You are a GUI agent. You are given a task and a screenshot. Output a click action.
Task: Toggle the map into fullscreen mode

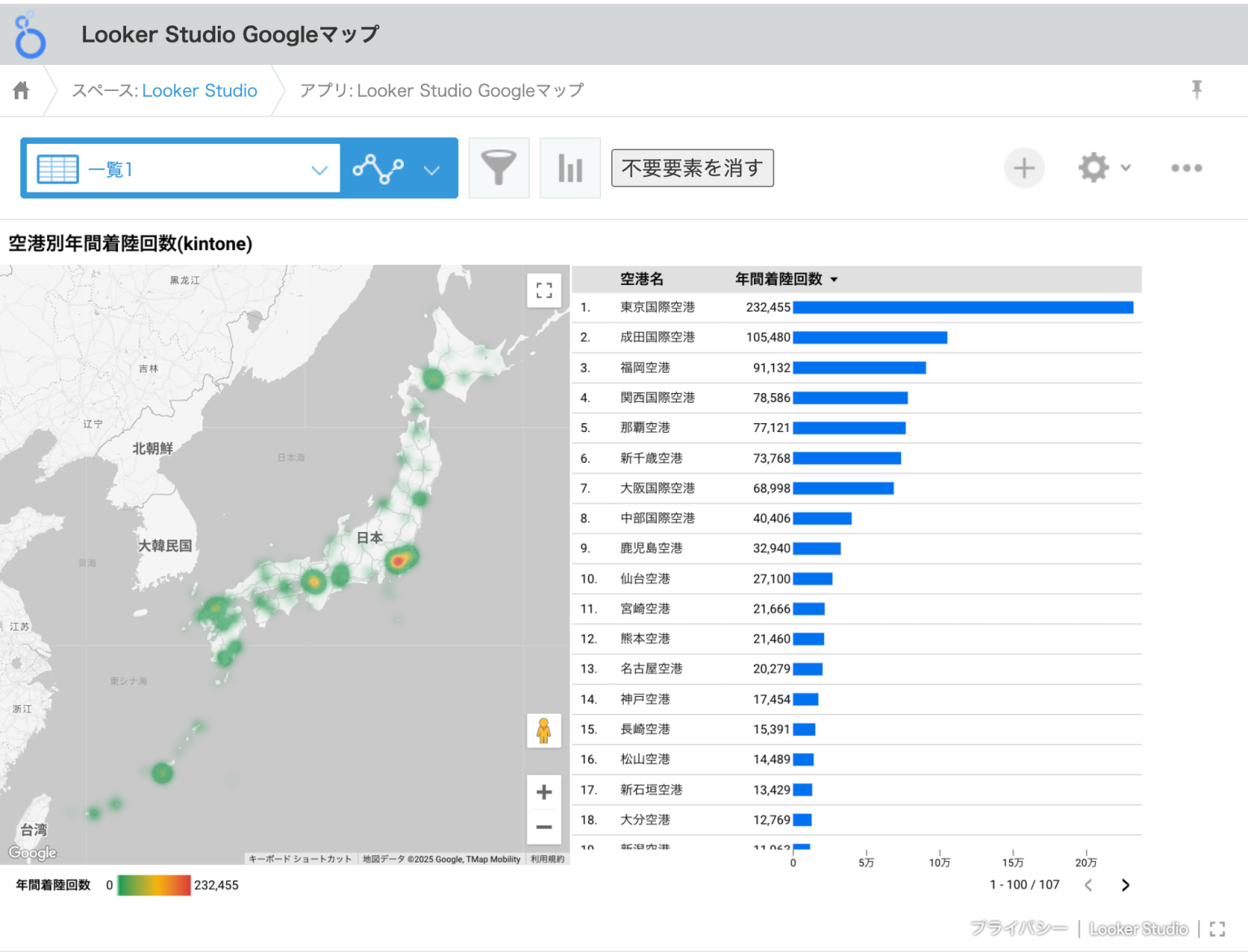(x=544, y=290)
